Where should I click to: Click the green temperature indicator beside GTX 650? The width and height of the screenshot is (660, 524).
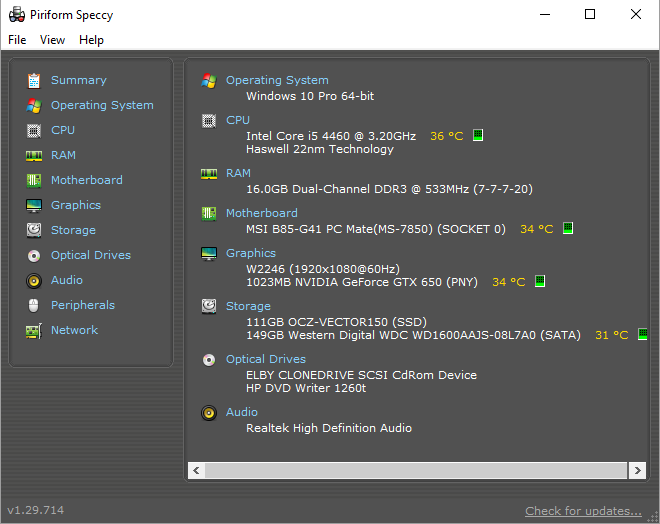540,281
